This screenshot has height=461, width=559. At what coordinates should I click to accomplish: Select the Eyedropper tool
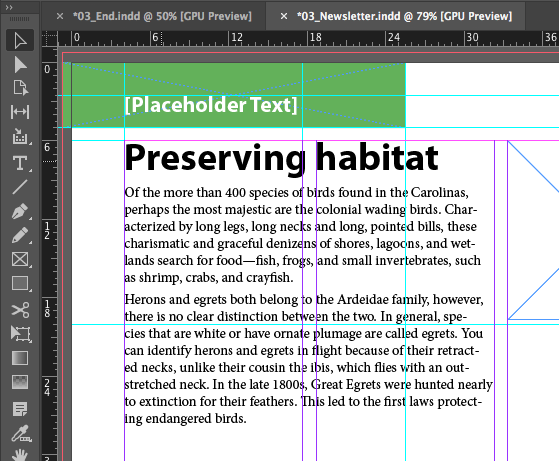click(x=20, y=433)
